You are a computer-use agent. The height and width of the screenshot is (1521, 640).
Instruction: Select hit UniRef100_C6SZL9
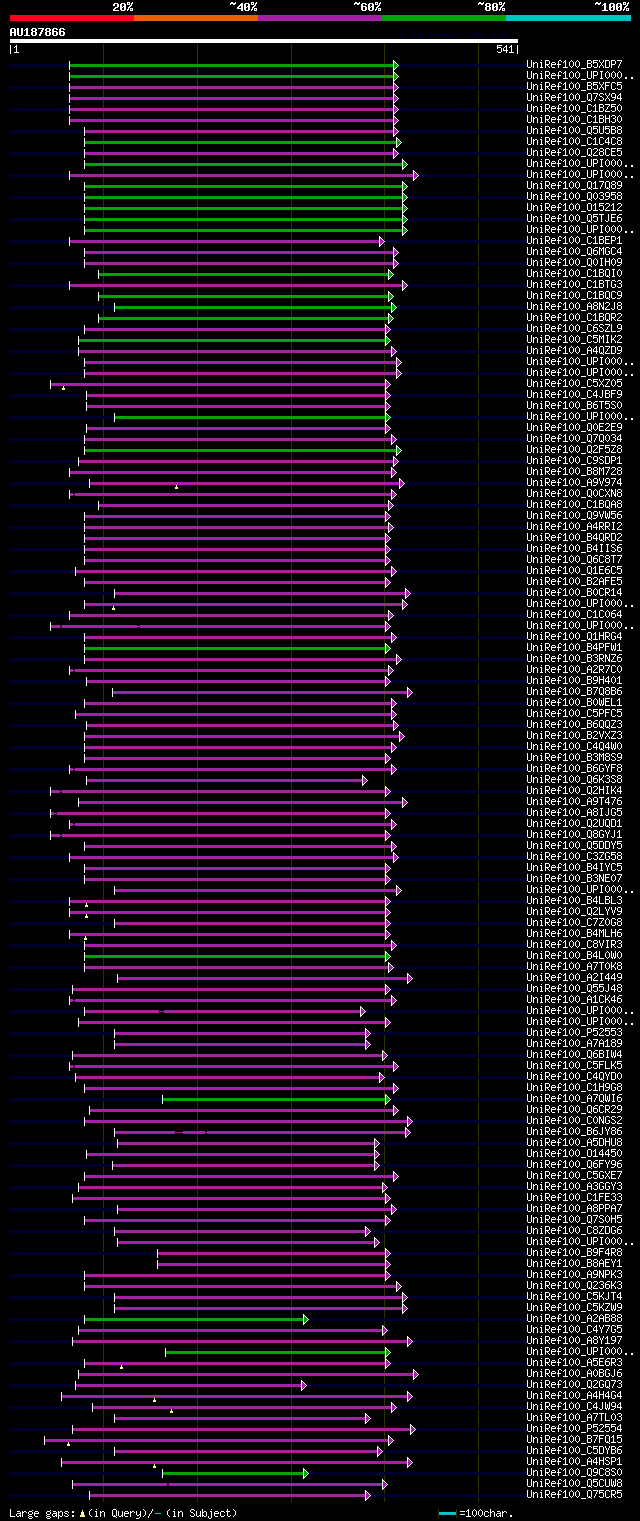574,329
